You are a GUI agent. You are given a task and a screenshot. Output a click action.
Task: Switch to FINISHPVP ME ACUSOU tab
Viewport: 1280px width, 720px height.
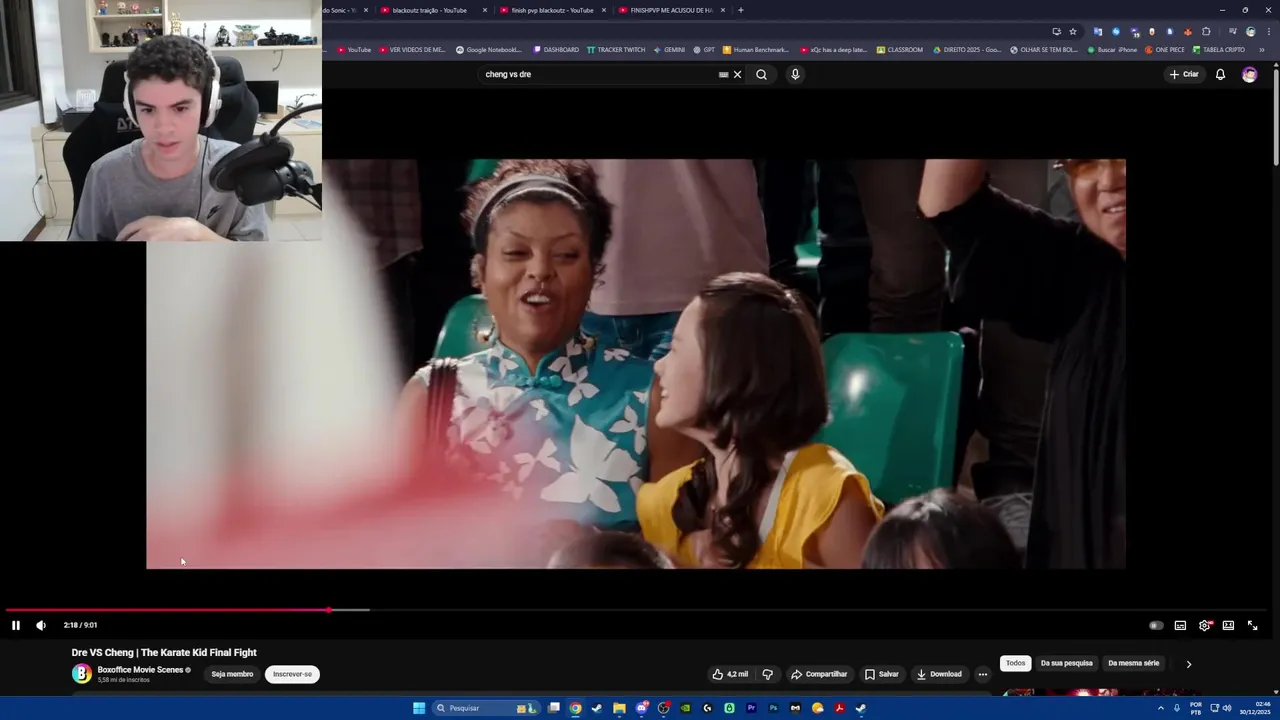pyautogui.click(x=671, y=10)
